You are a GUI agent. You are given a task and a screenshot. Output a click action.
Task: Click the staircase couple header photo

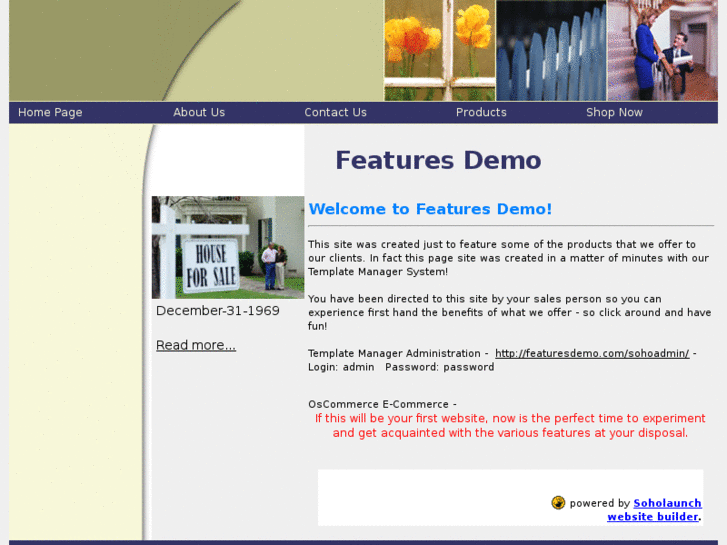pyautogui.click(x=663, y=50)
